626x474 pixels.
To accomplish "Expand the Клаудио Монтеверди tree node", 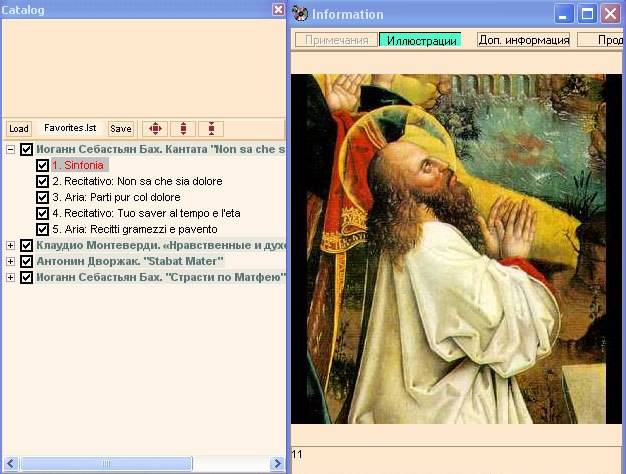I will click(x=11, y=246).
